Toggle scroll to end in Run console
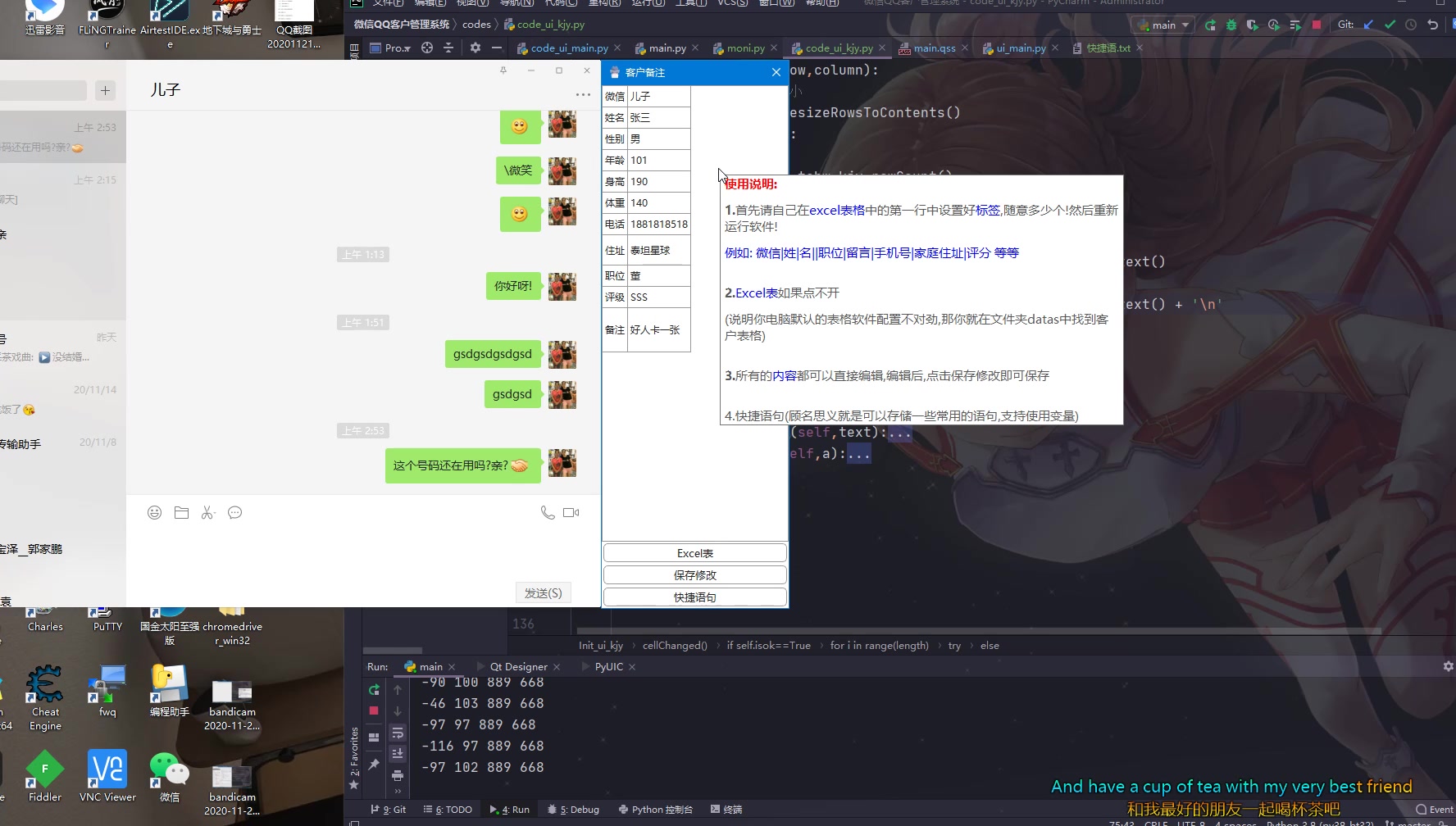This screenshot has width=1456, height=826. (x=398, y=754)
